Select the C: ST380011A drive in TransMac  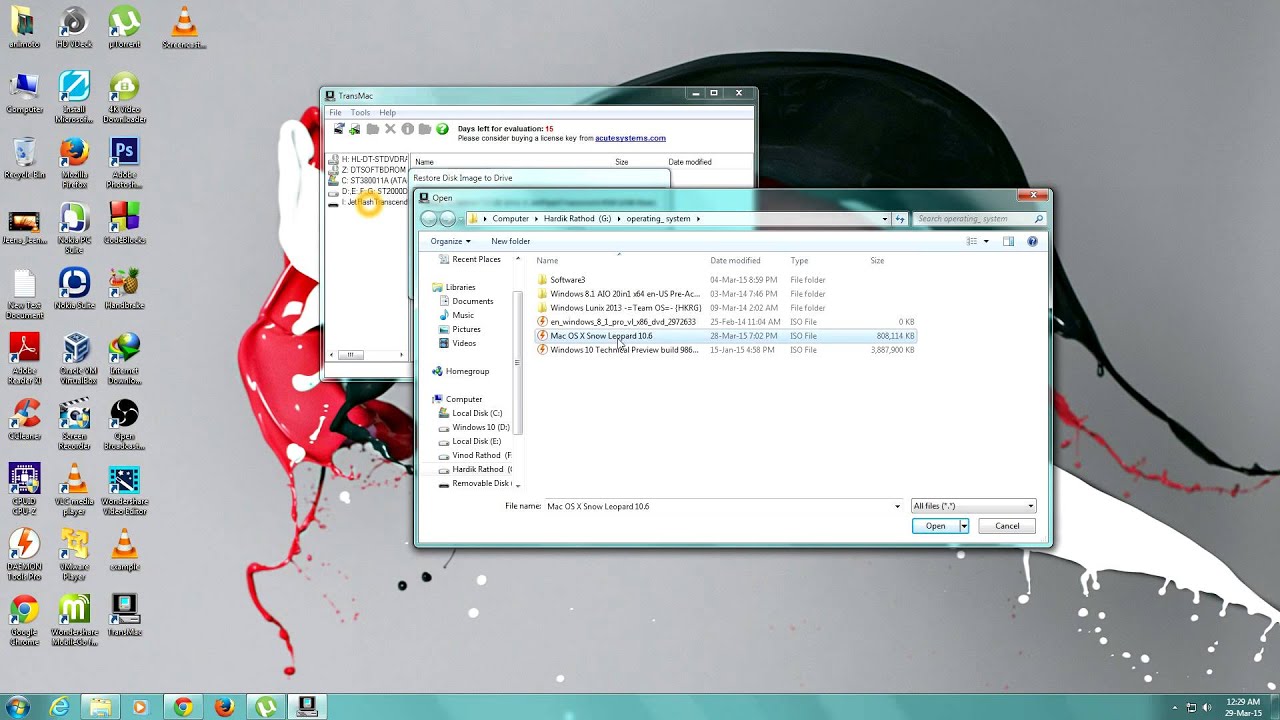tap(368, 181)
